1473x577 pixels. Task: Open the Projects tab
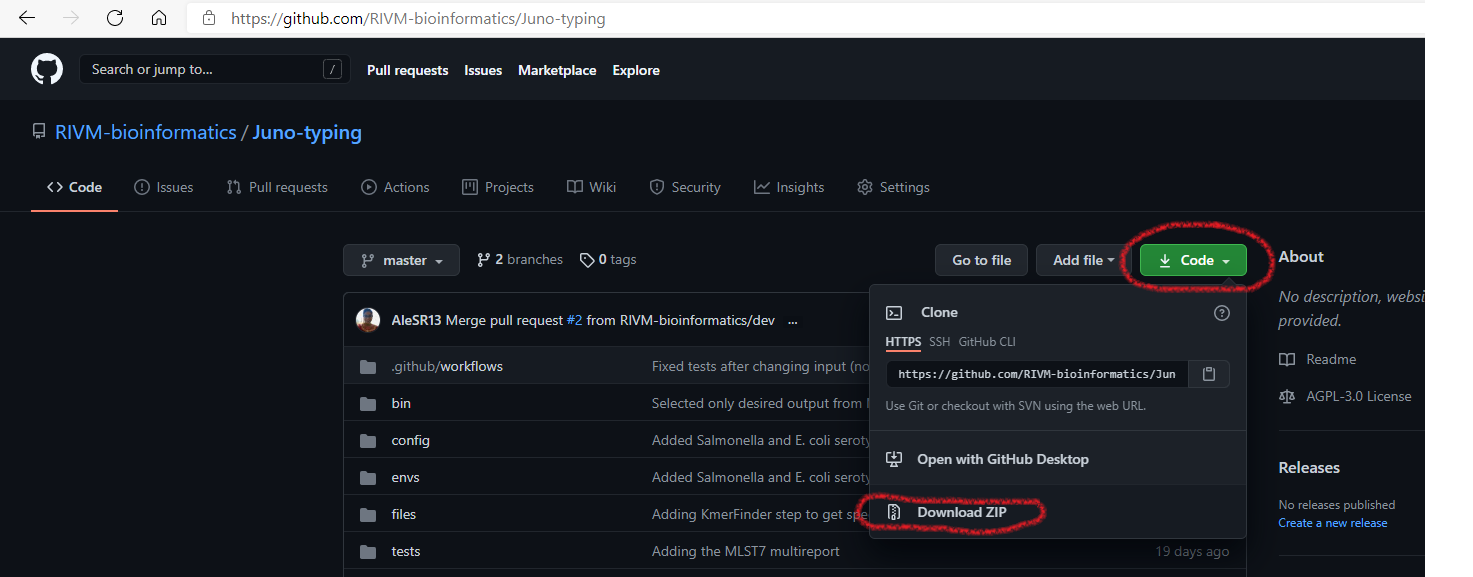[x=498, y=187]
